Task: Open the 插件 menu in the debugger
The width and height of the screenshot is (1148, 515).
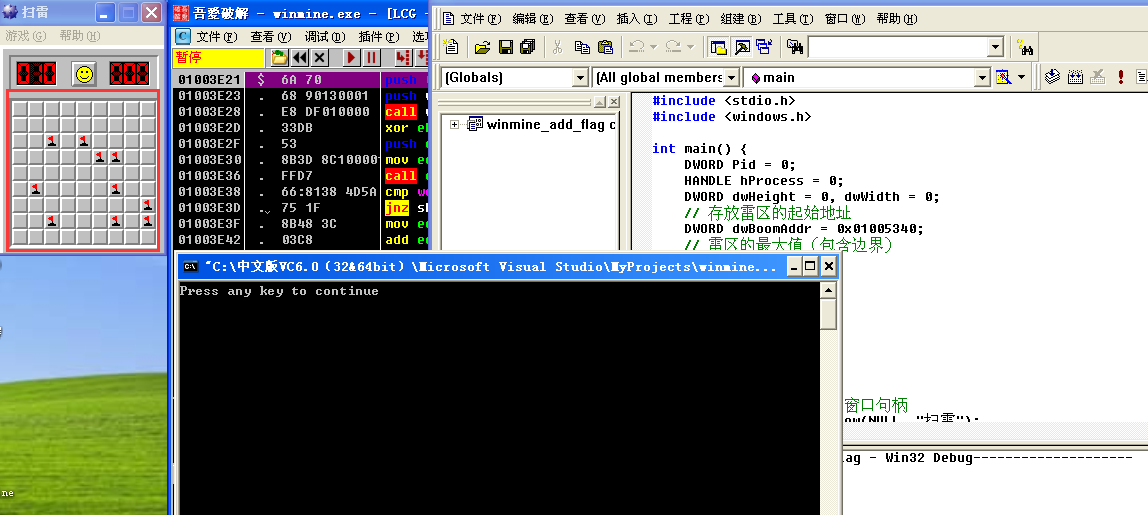Action: pos(379,36)
